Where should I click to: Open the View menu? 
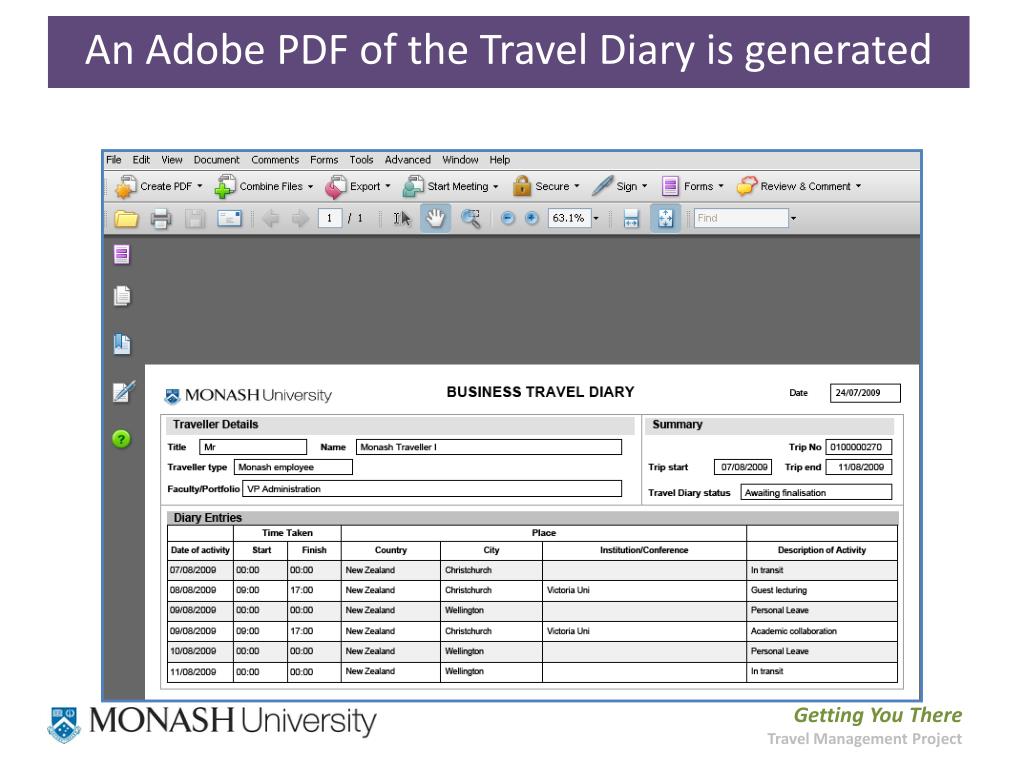(x=172, y=160)
